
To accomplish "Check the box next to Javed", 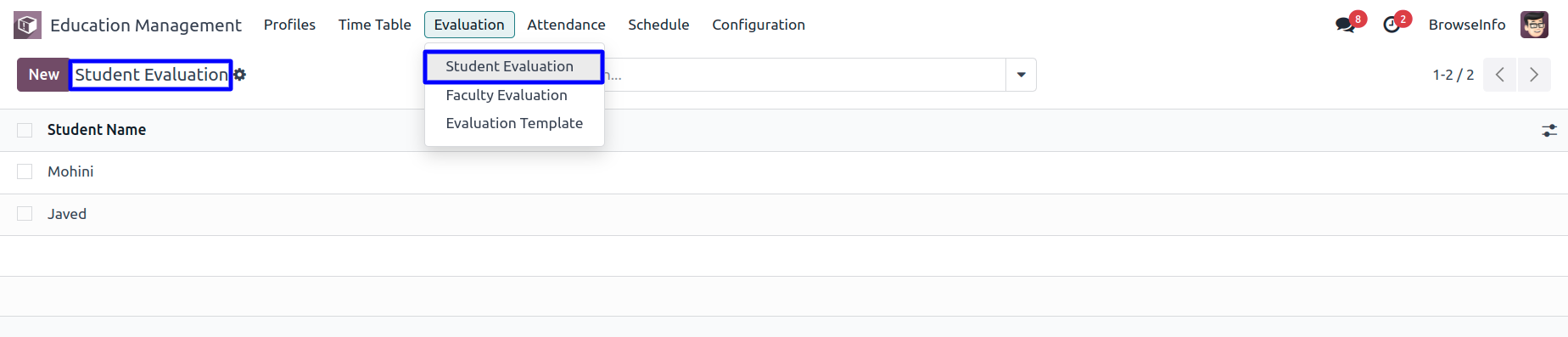I will [25, 214].
